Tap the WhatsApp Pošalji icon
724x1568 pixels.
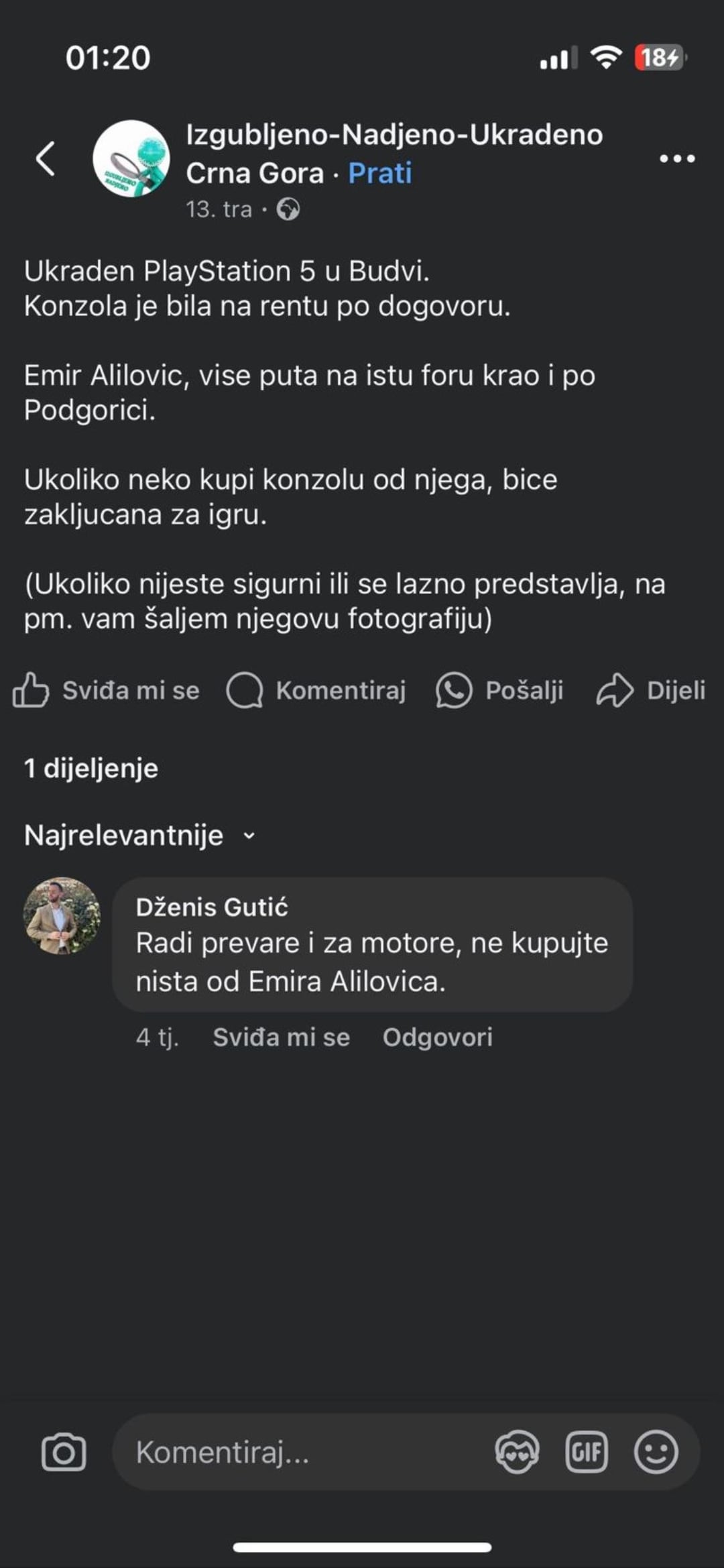point(454,690)
